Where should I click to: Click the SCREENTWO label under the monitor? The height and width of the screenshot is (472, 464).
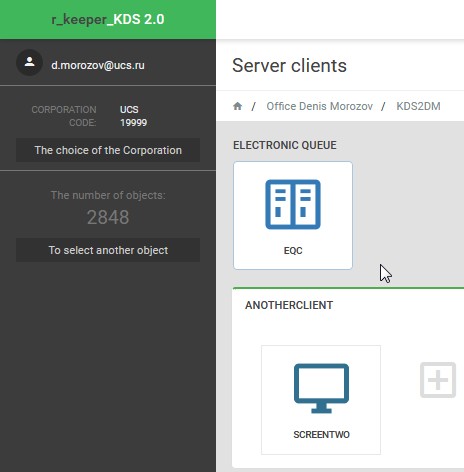[321, 435]
